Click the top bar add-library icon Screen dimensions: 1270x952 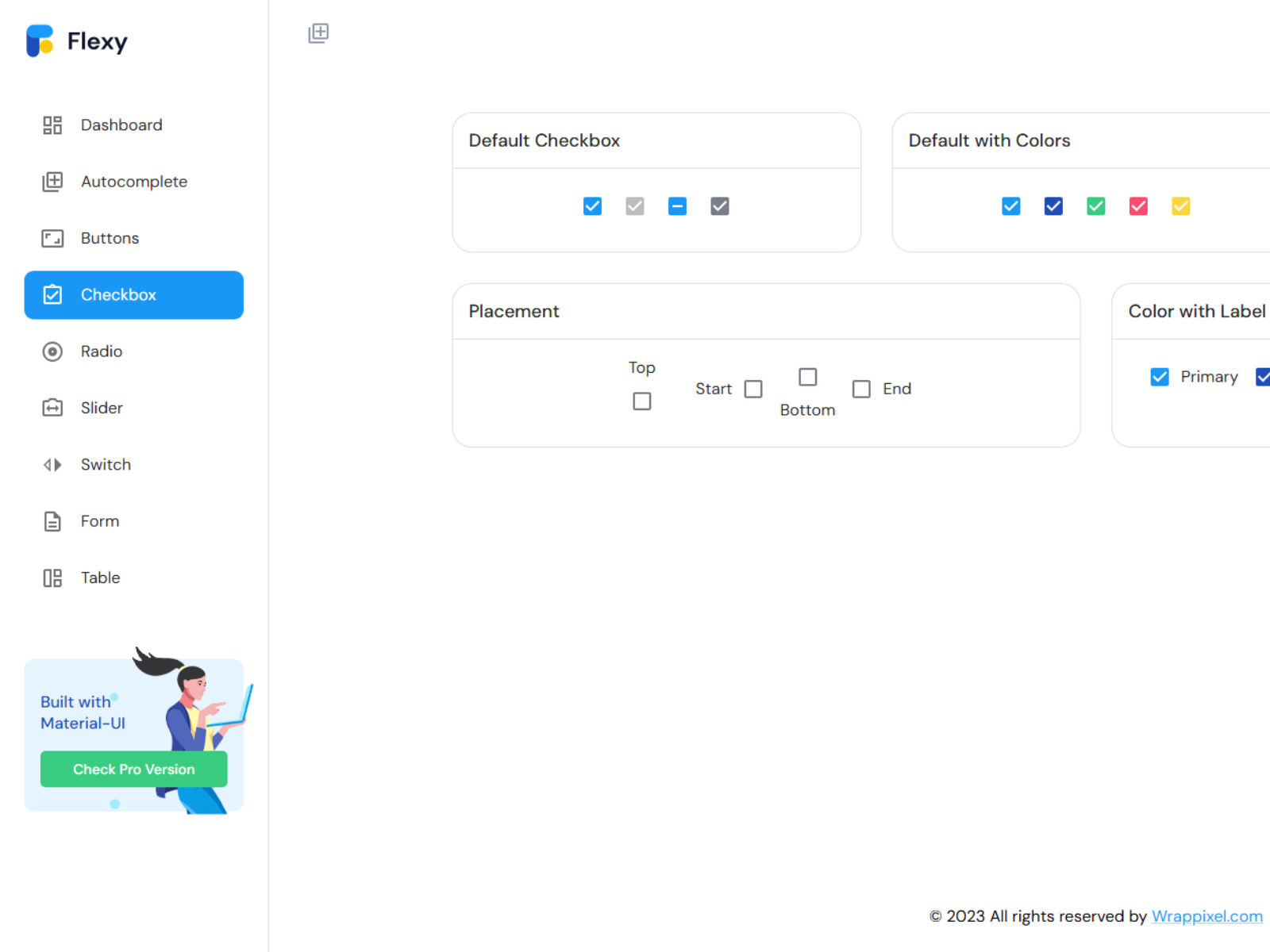tap(318, 33)
